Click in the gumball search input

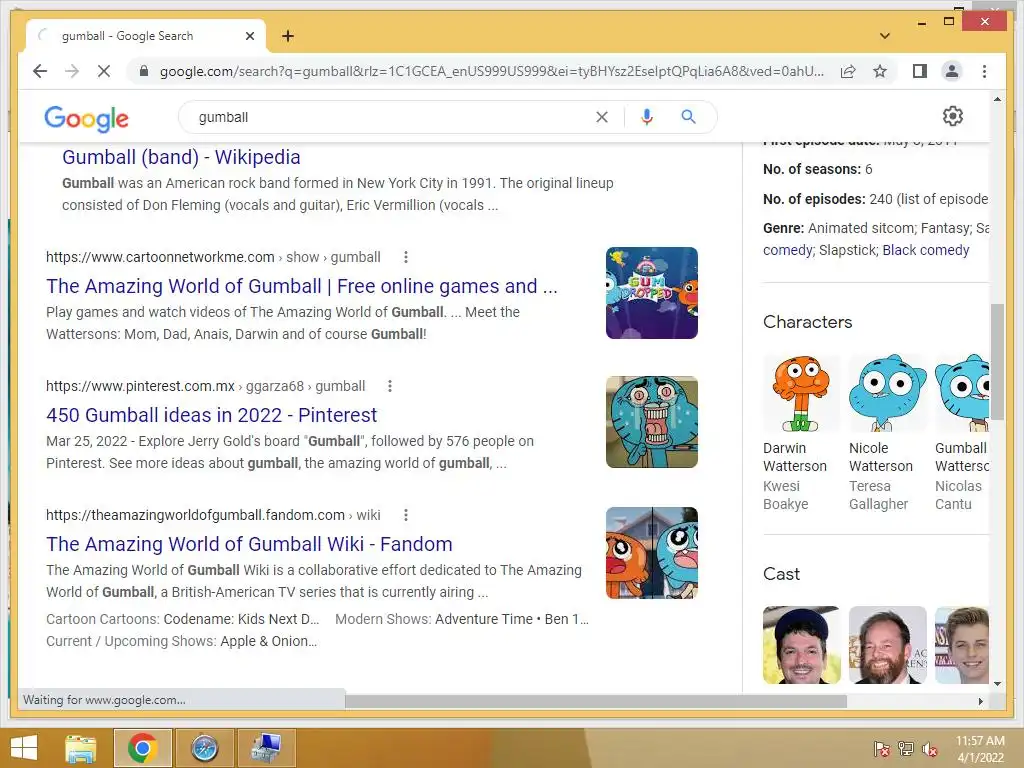point(392,117)
